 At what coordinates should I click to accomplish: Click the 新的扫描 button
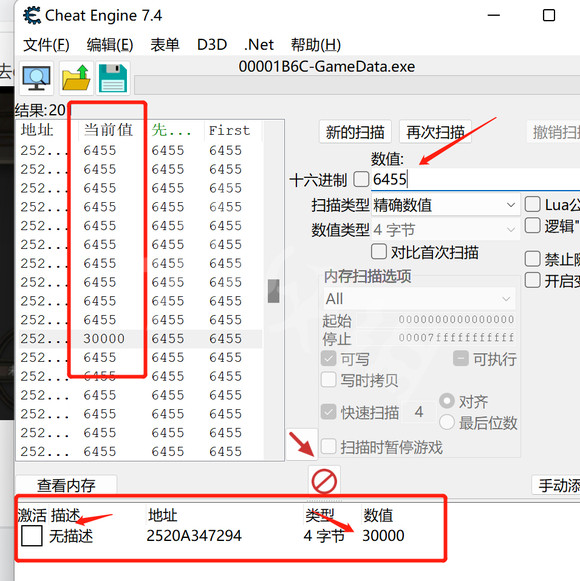(x=355, y=132)
